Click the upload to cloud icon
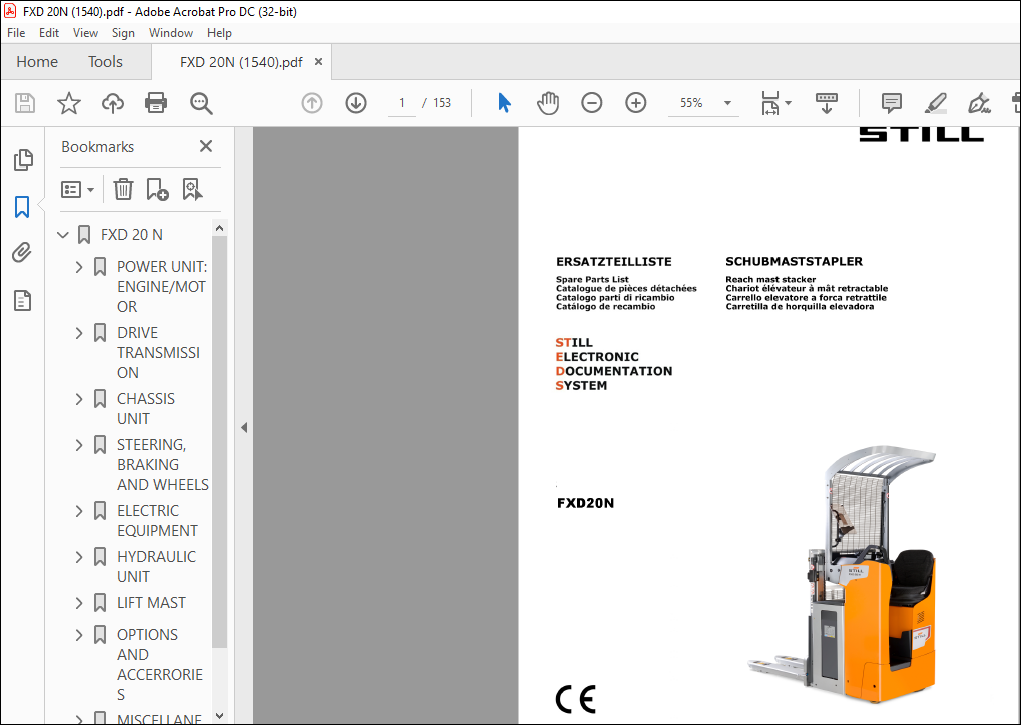The width and height of the screenshot is (1021, 725). (x=113, y=103)
